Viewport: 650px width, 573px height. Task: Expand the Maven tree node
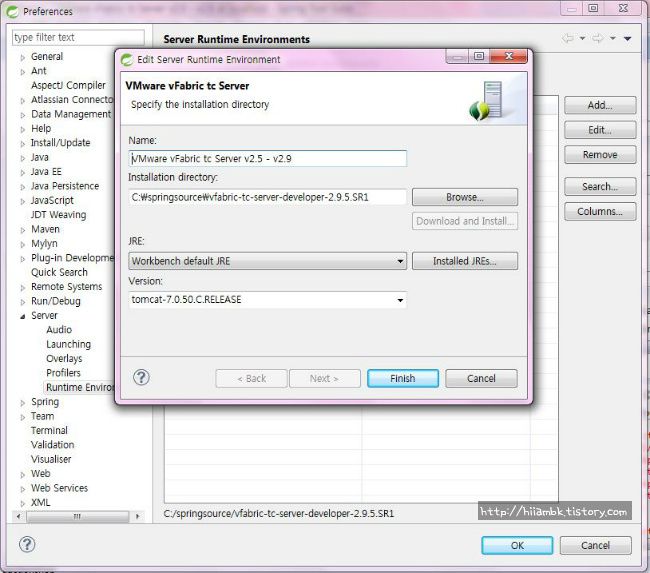pos(23,230)
